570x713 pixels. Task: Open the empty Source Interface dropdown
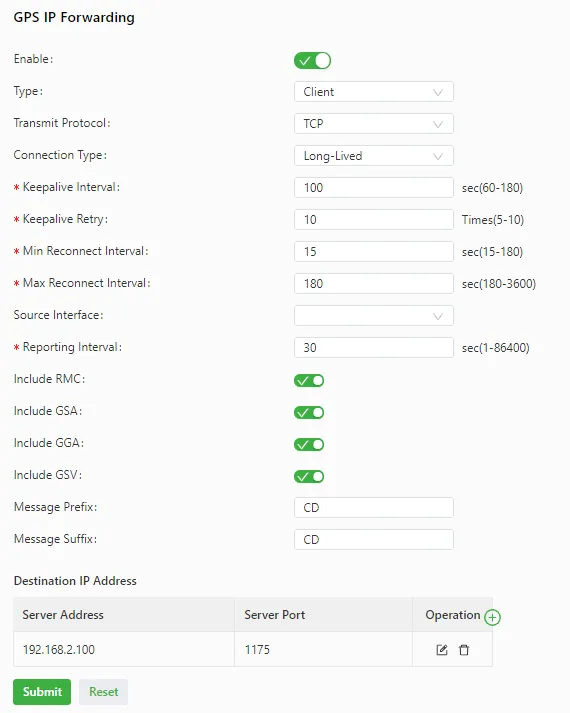tap(374, 316)
